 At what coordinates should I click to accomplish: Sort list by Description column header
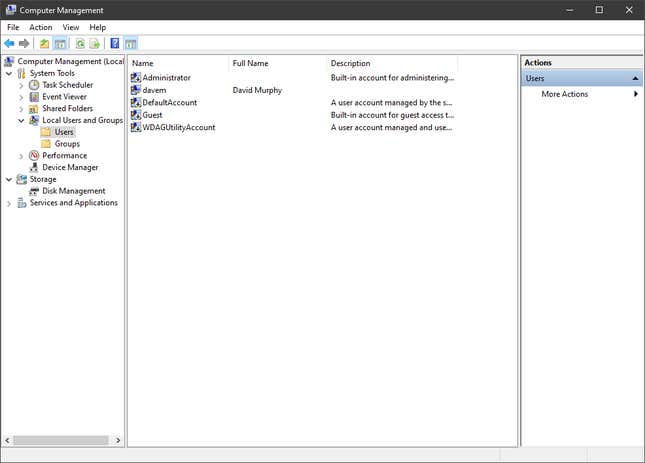pyautogui.click(x=392, y=63)
